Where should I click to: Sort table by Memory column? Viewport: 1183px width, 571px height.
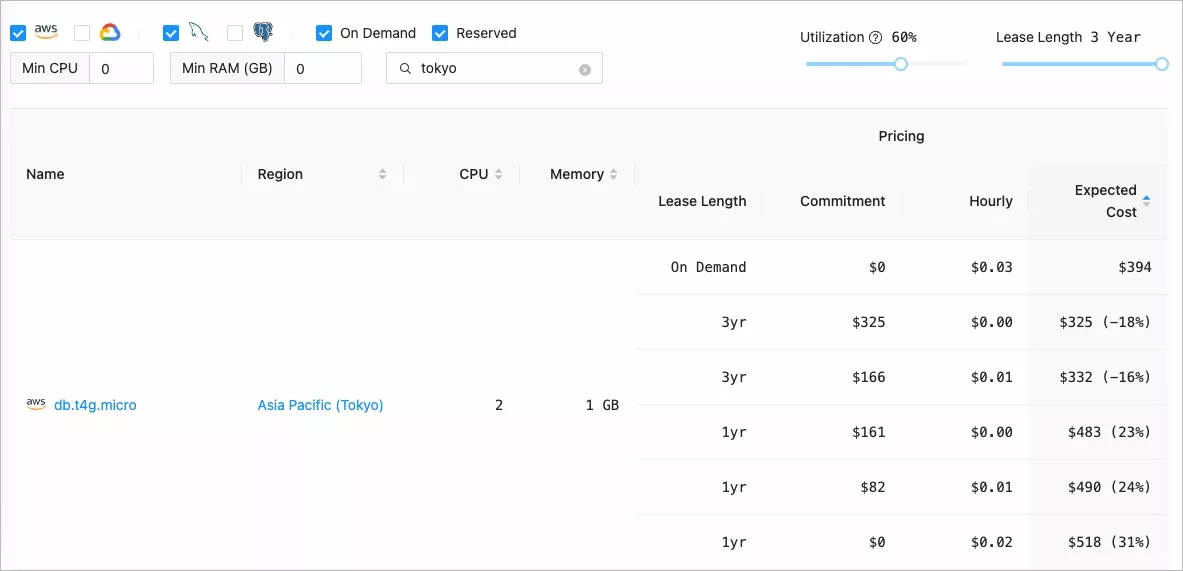pos(614,174)
